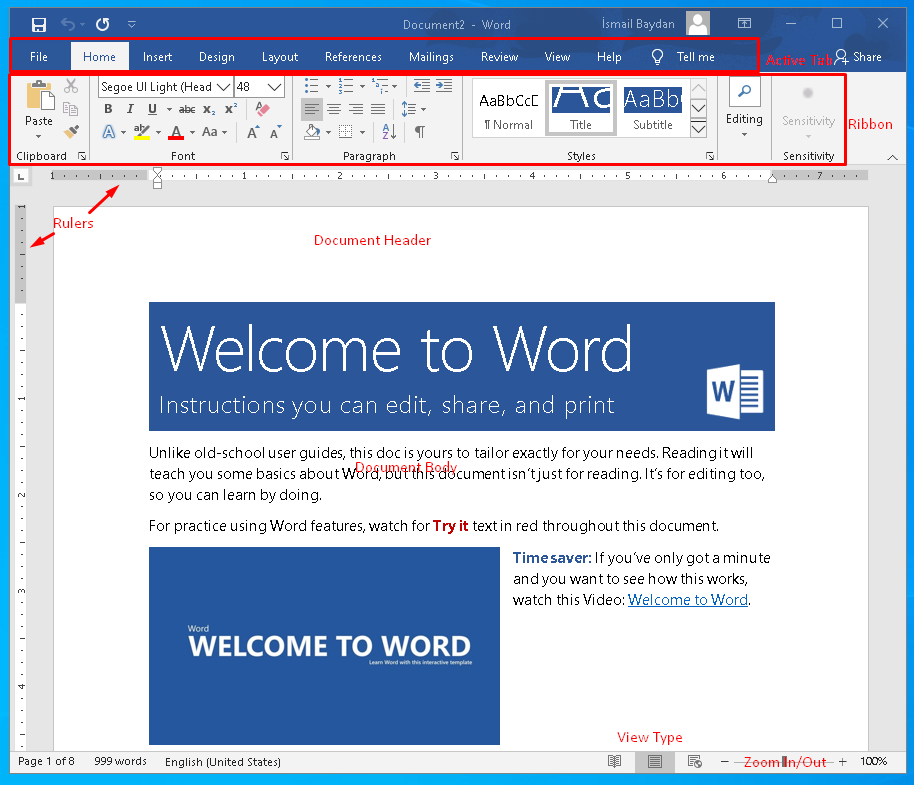Switch to the Mailings tab
Screen dimensions: 914x785
point(431,57)
